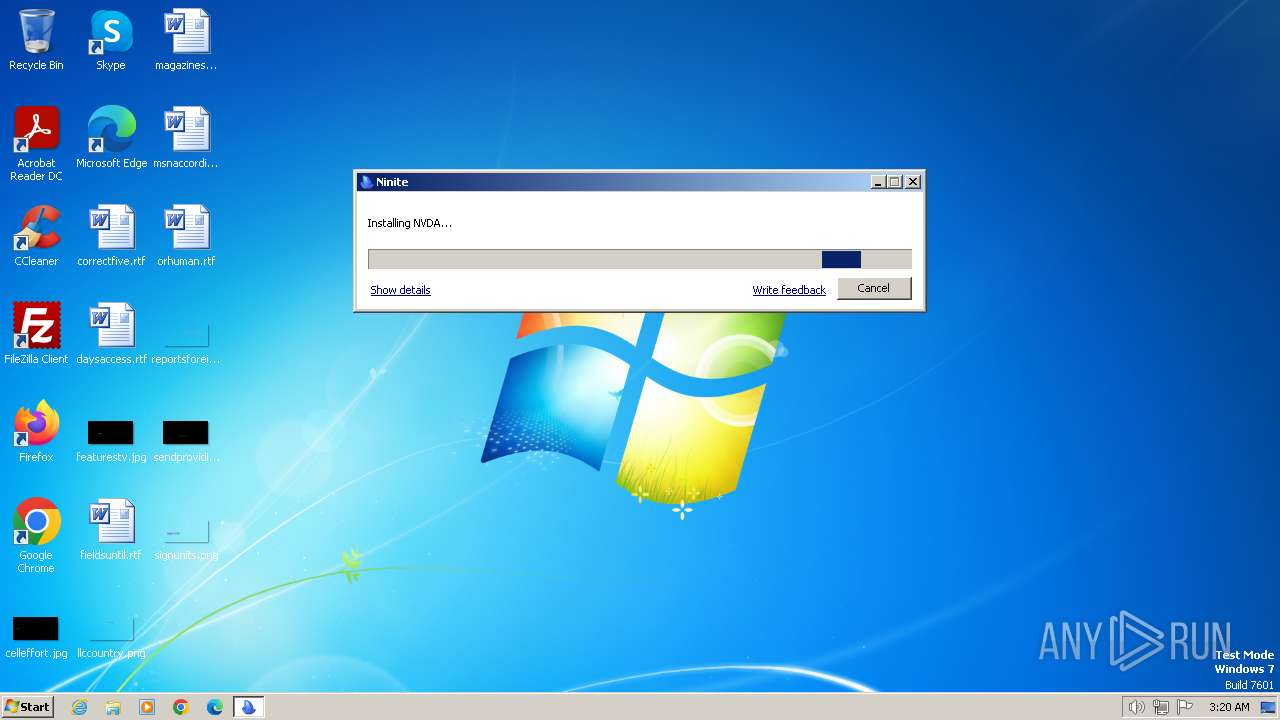Open Windows Media Player from taskbar
Image resolution: width=1280 pixels, height=720 pixels.
coord(147,707)
